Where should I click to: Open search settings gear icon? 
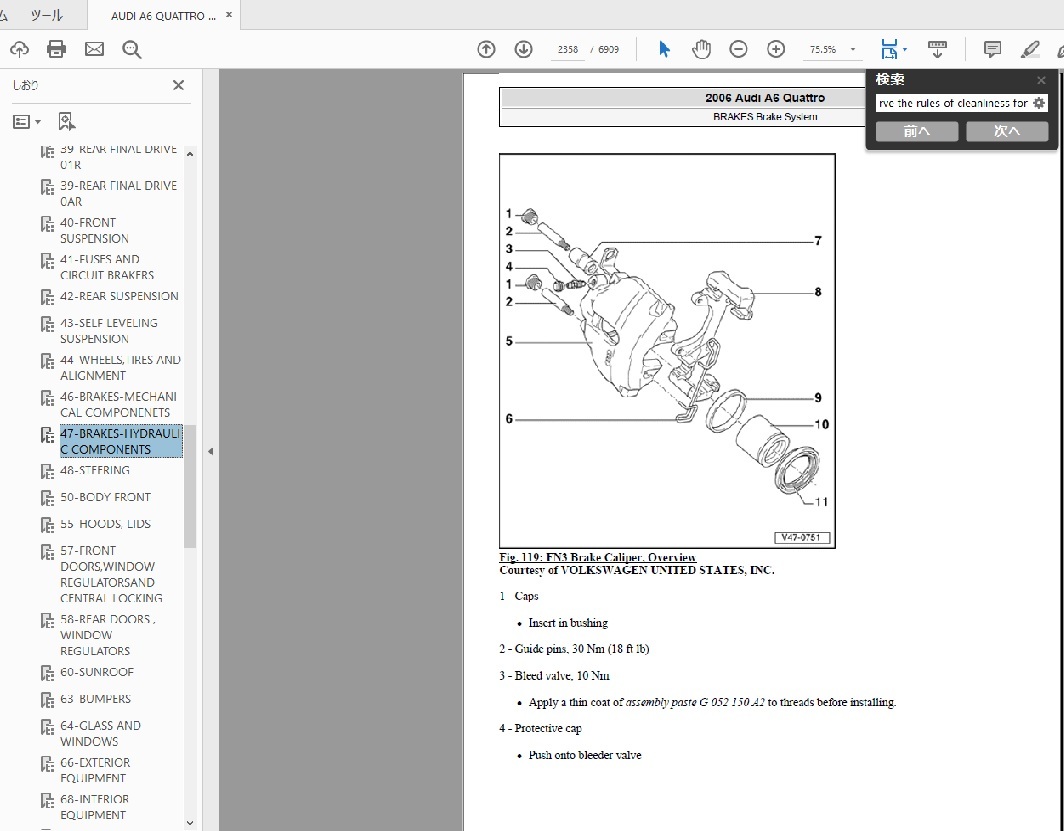pos(1039,103)
